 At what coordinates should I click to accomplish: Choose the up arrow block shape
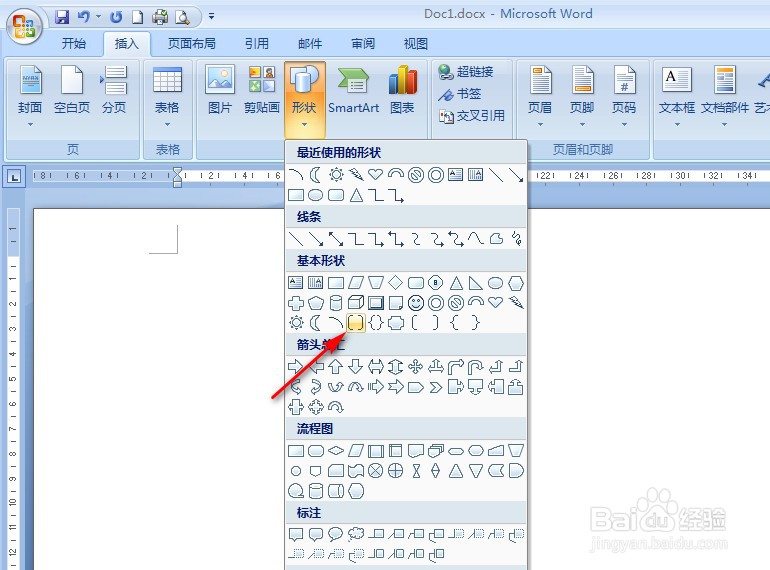(336, 367)
